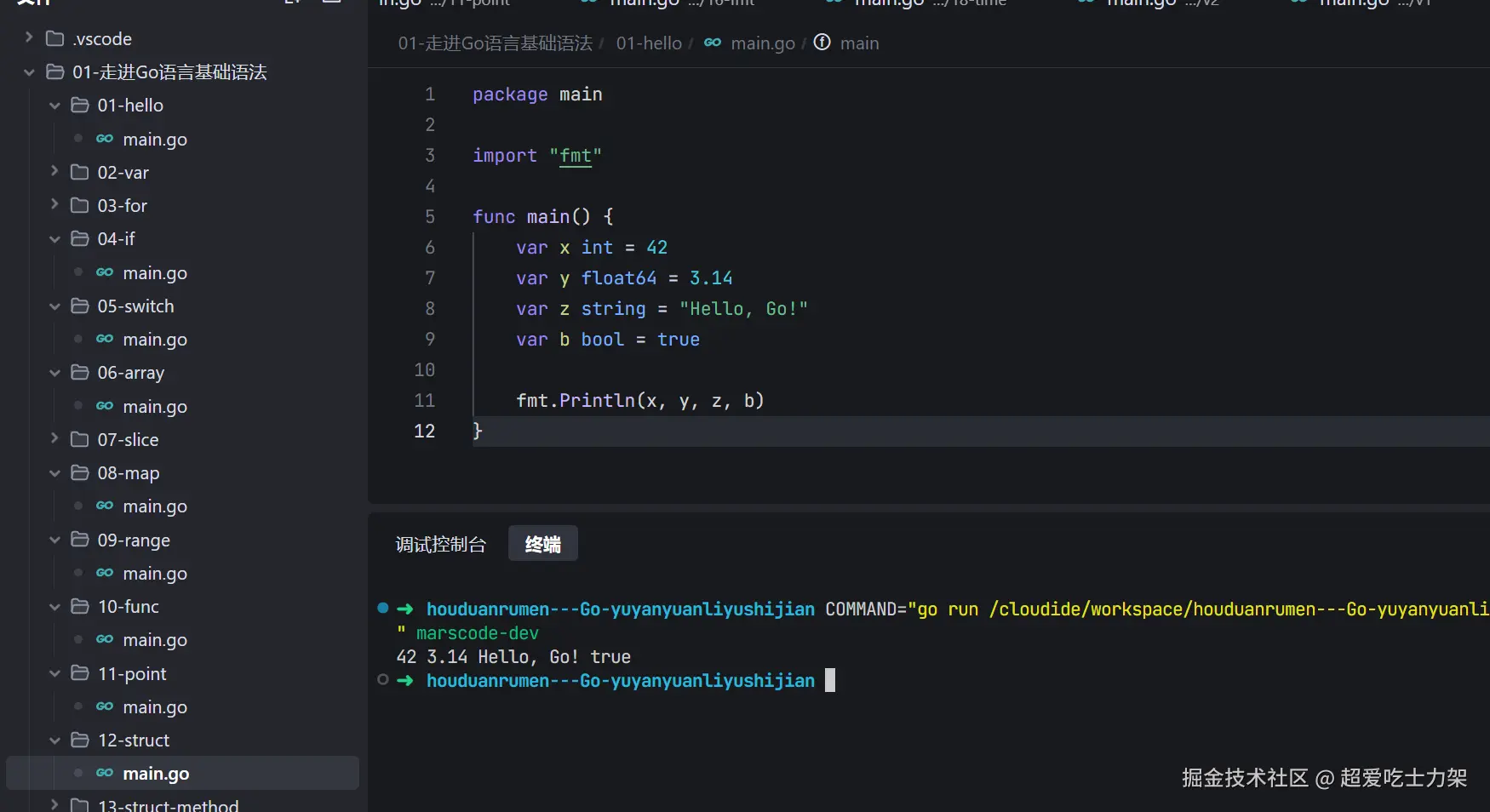Screen dimensions: 1490x812
Task: Click the .vscode folder icon
Action: pyautogui.click(x=54, y=38)
